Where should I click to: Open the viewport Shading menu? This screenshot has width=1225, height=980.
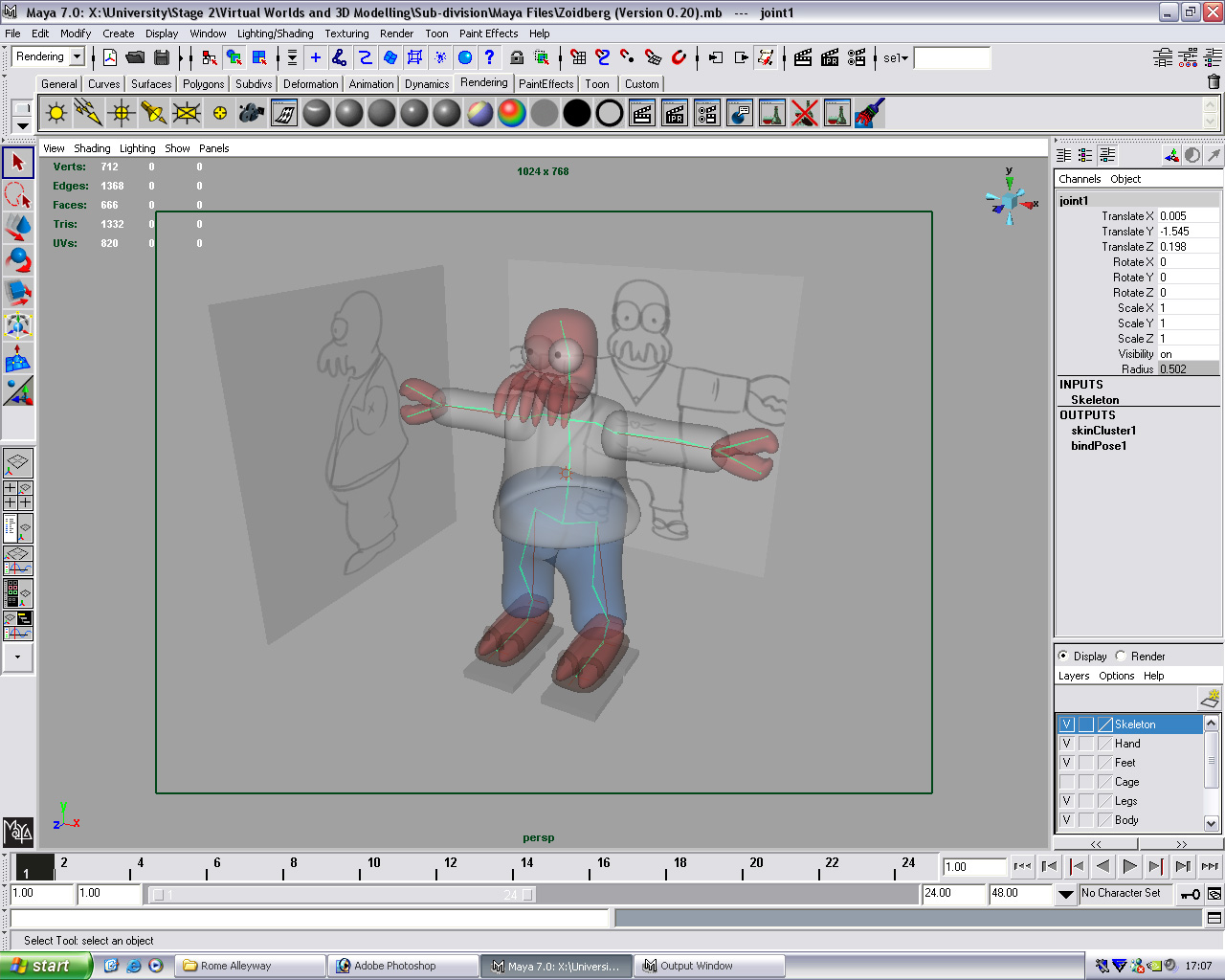pyautogui.click(x=92, y=148)
